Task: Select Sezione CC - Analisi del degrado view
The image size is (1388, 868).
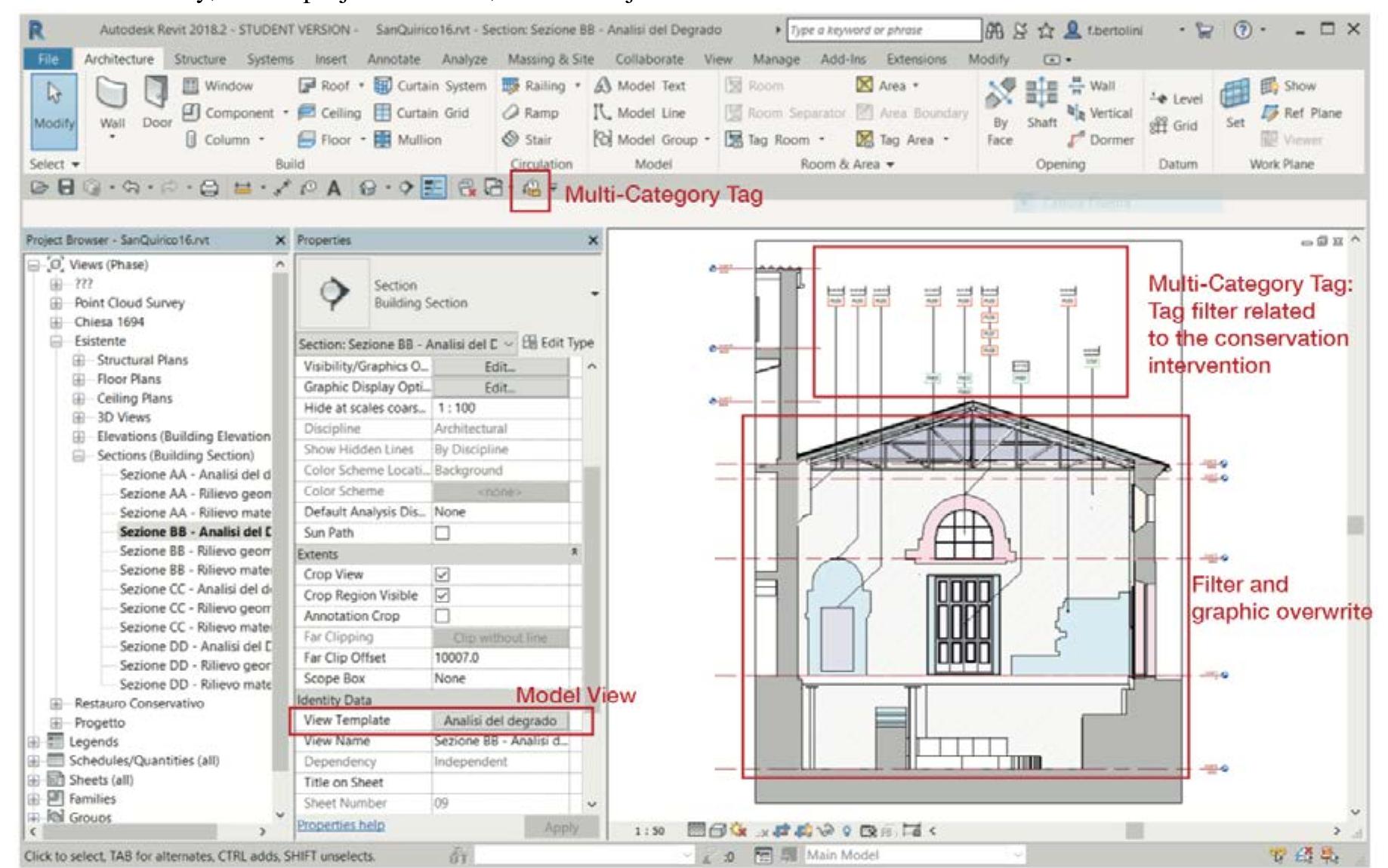Action: pyautogui.click(x=195, y=589)
